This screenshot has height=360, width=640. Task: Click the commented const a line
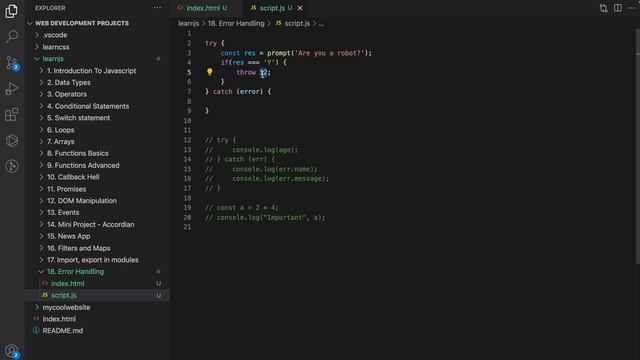242,208
